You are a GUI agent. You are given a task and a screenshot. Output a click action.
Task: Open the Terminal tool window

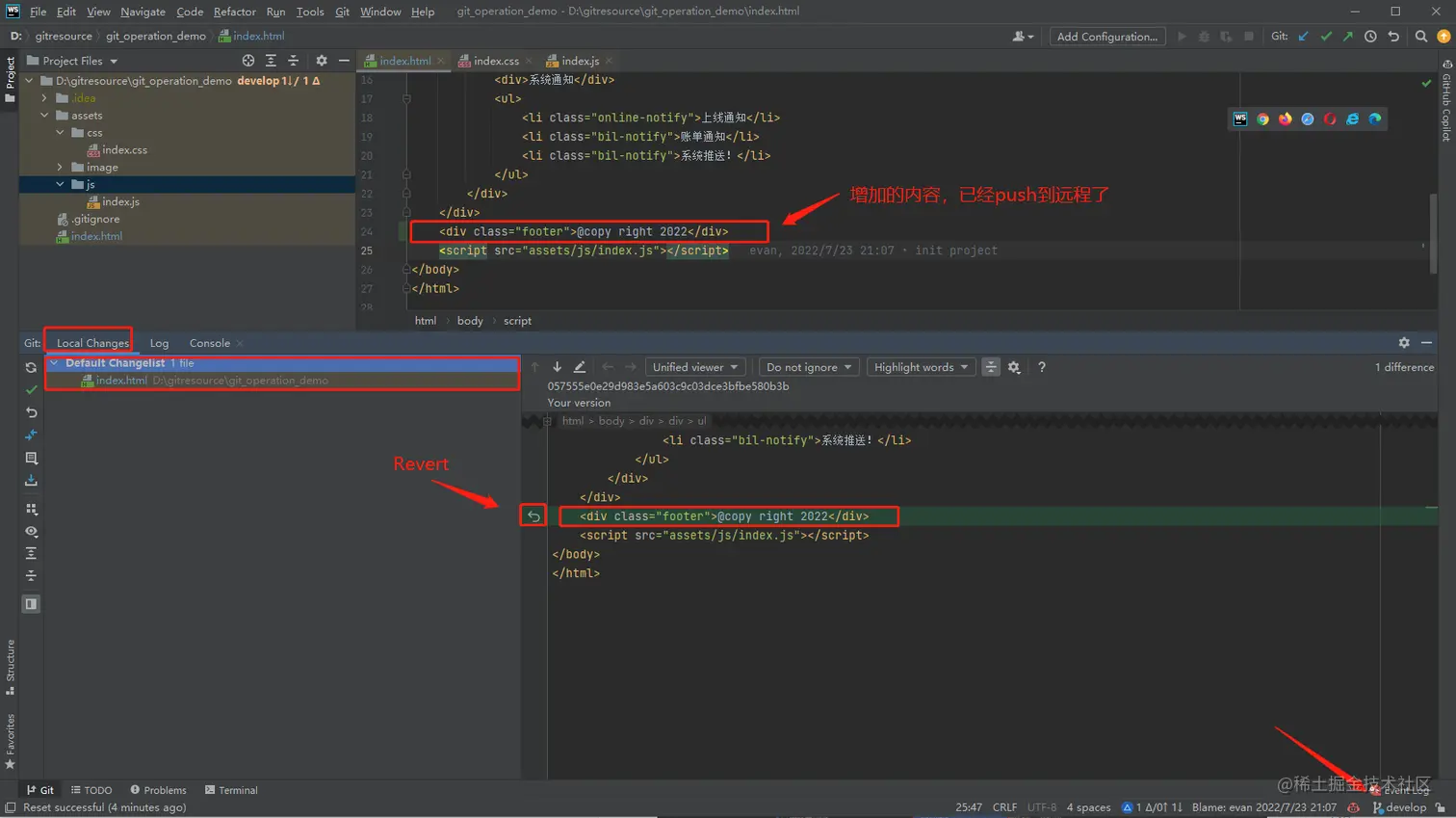click(x=231, y=790)
